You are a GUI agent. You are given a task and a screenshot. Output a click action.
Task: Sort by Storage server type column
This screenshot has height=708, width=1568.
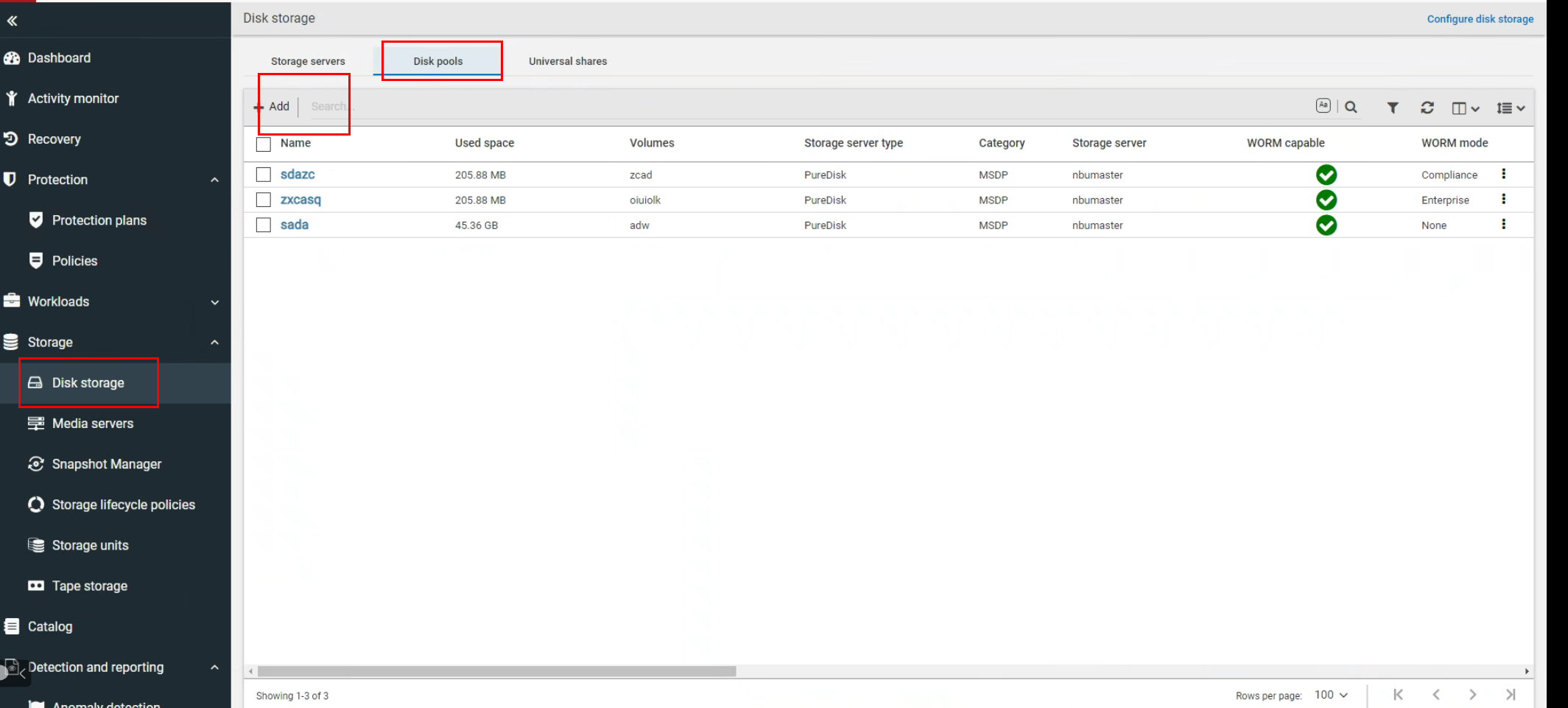click(x=854, y=143)
